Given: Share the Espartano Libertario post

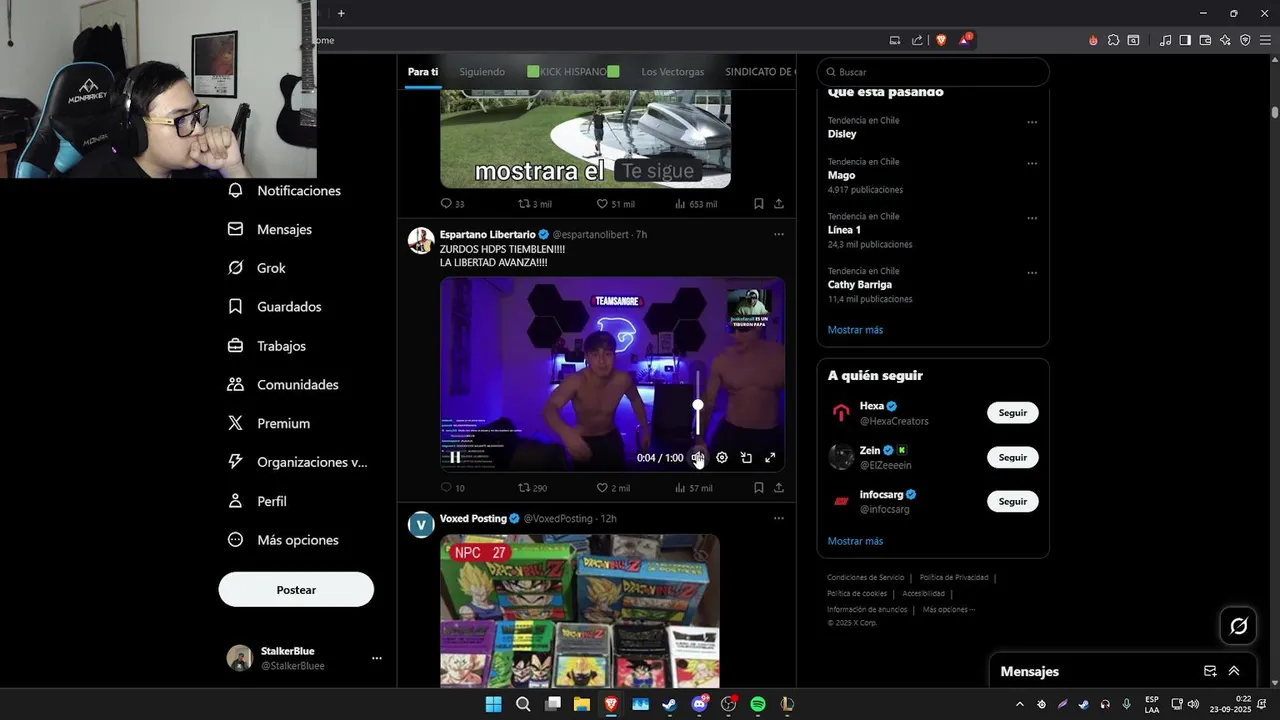Looking at the screenshot, I should tap(778, 488).
